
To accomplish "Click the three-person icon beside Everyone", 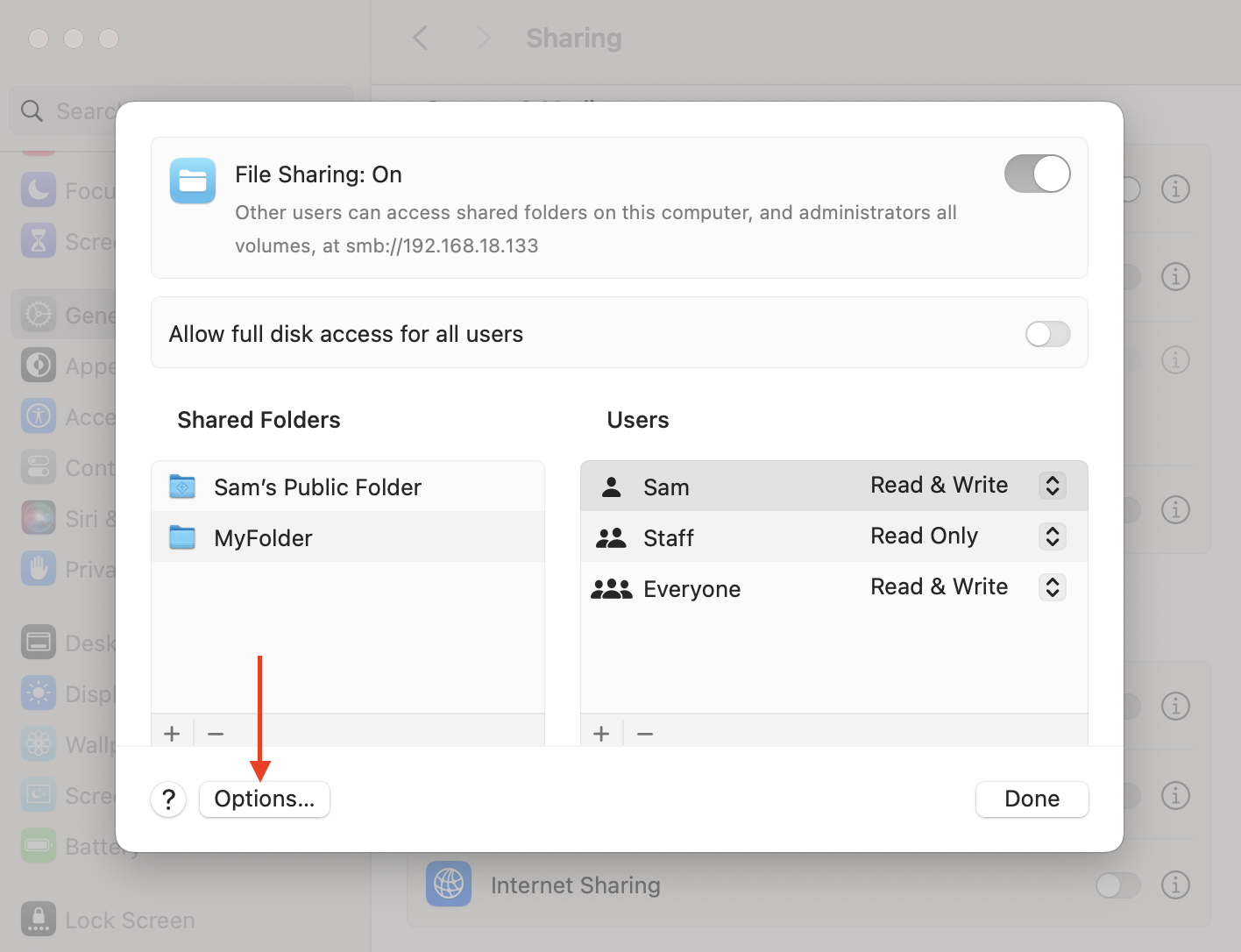I will (x=611, y=588).
